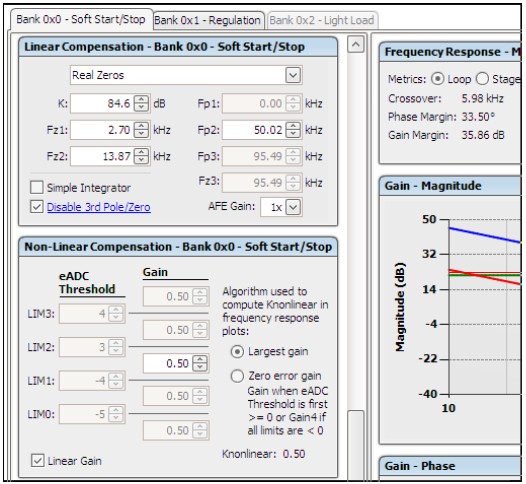Click the vertical scrollbar thumb of compensation panel
Viewport: 526px width, 484px height.
(x=356, y=444)
